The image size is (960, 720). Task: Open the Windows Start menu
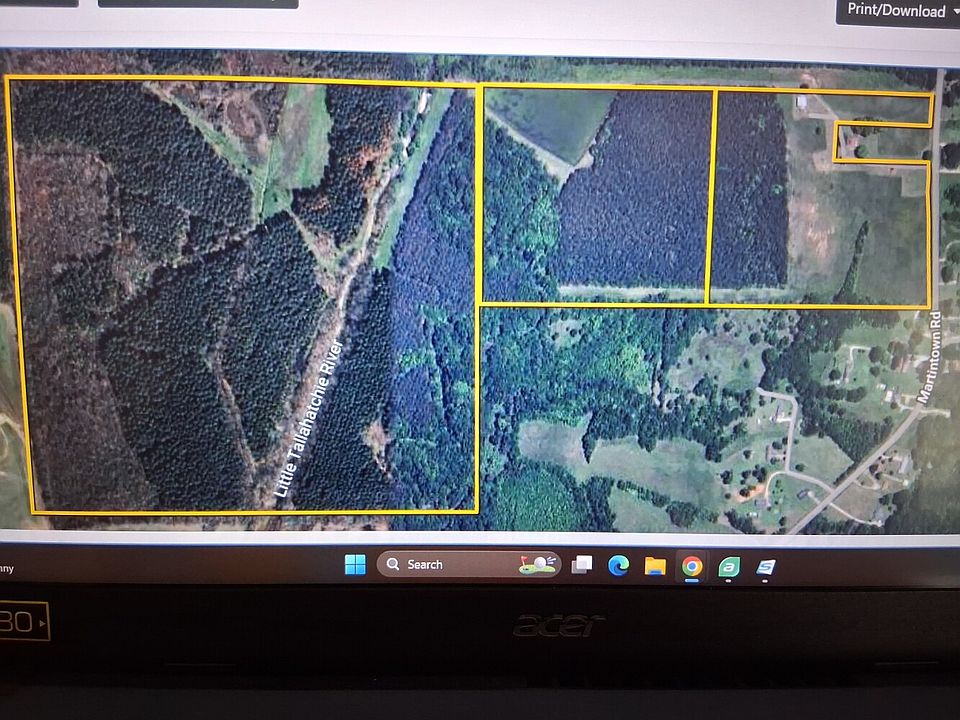tap(355, 565)
